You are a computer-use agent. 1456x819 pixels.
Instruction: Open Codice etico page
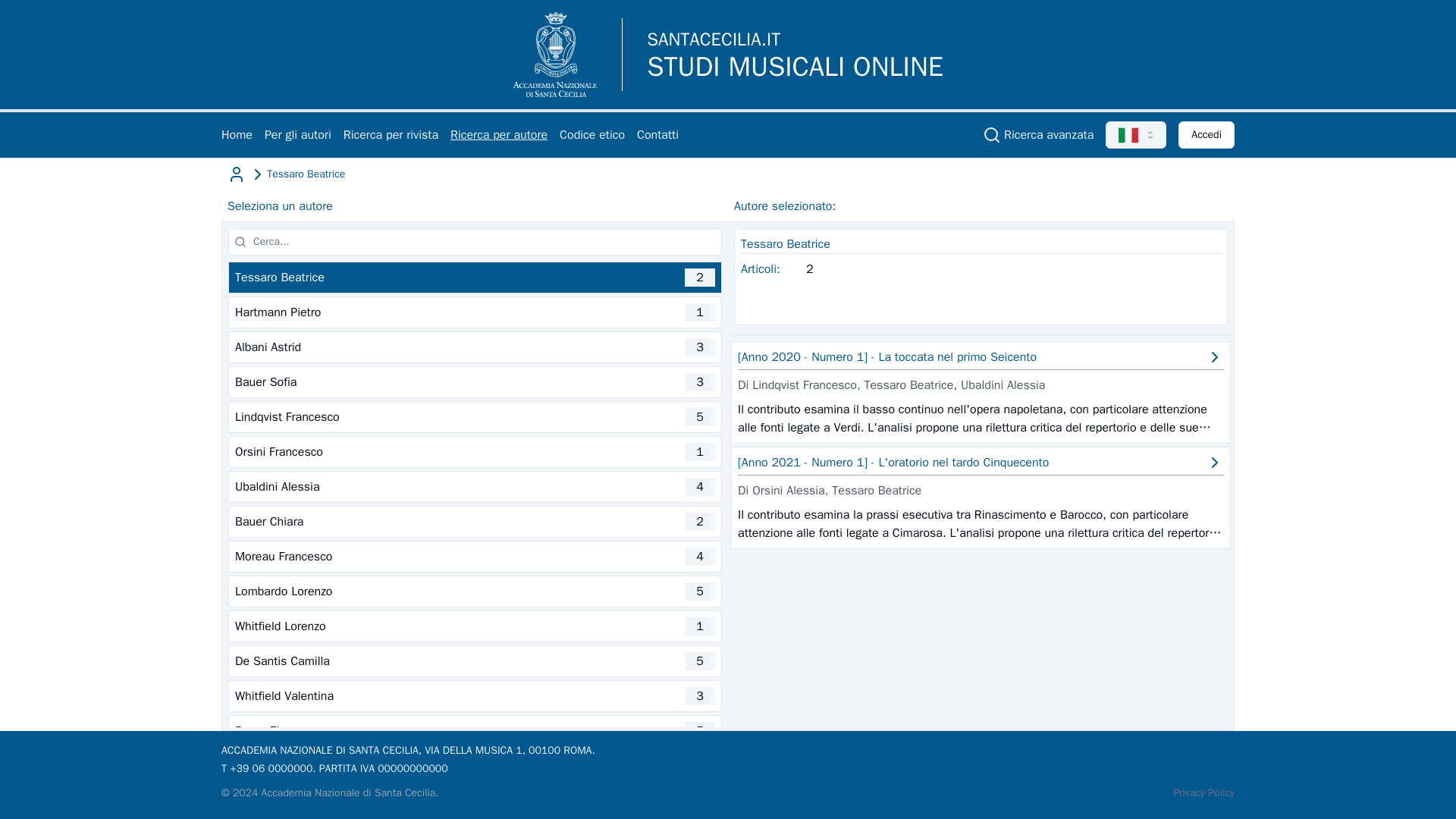coord(592,135)
